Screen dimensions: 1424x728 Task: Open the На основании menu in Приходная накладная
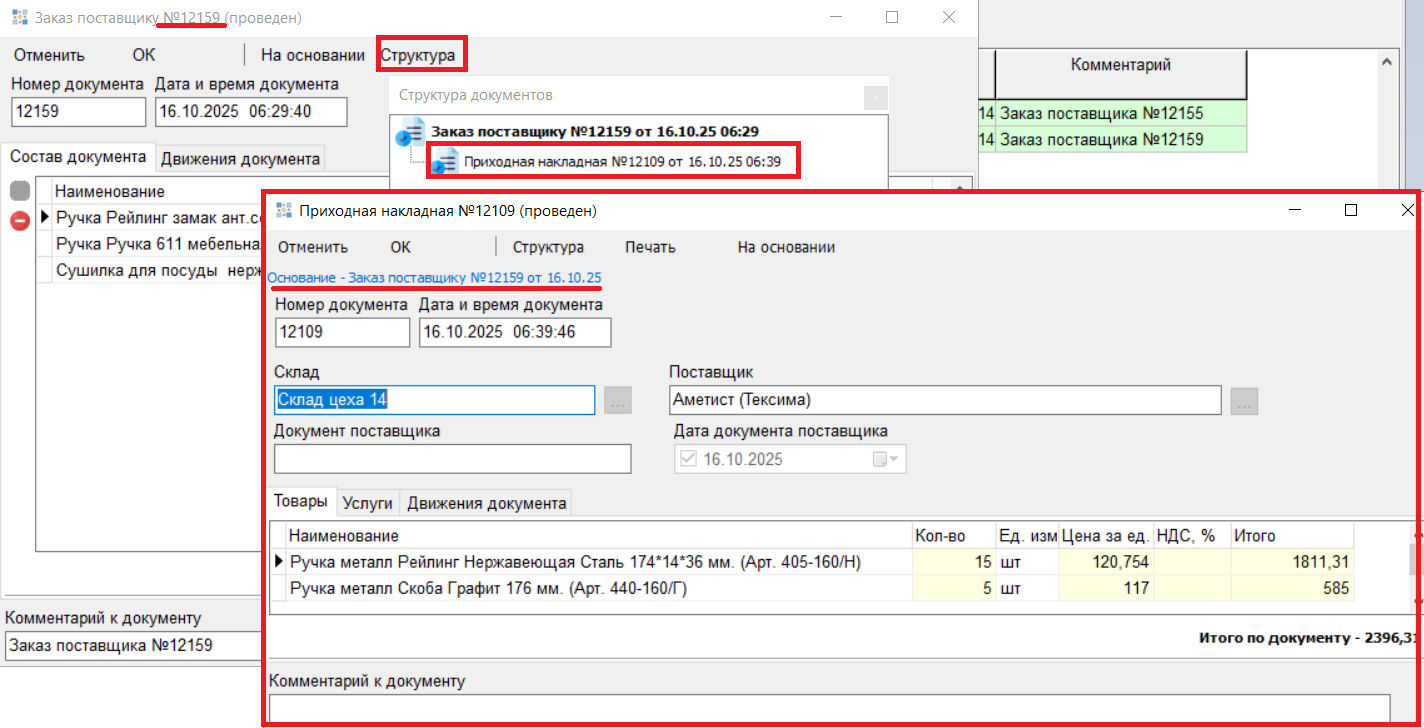click(786, 247)
